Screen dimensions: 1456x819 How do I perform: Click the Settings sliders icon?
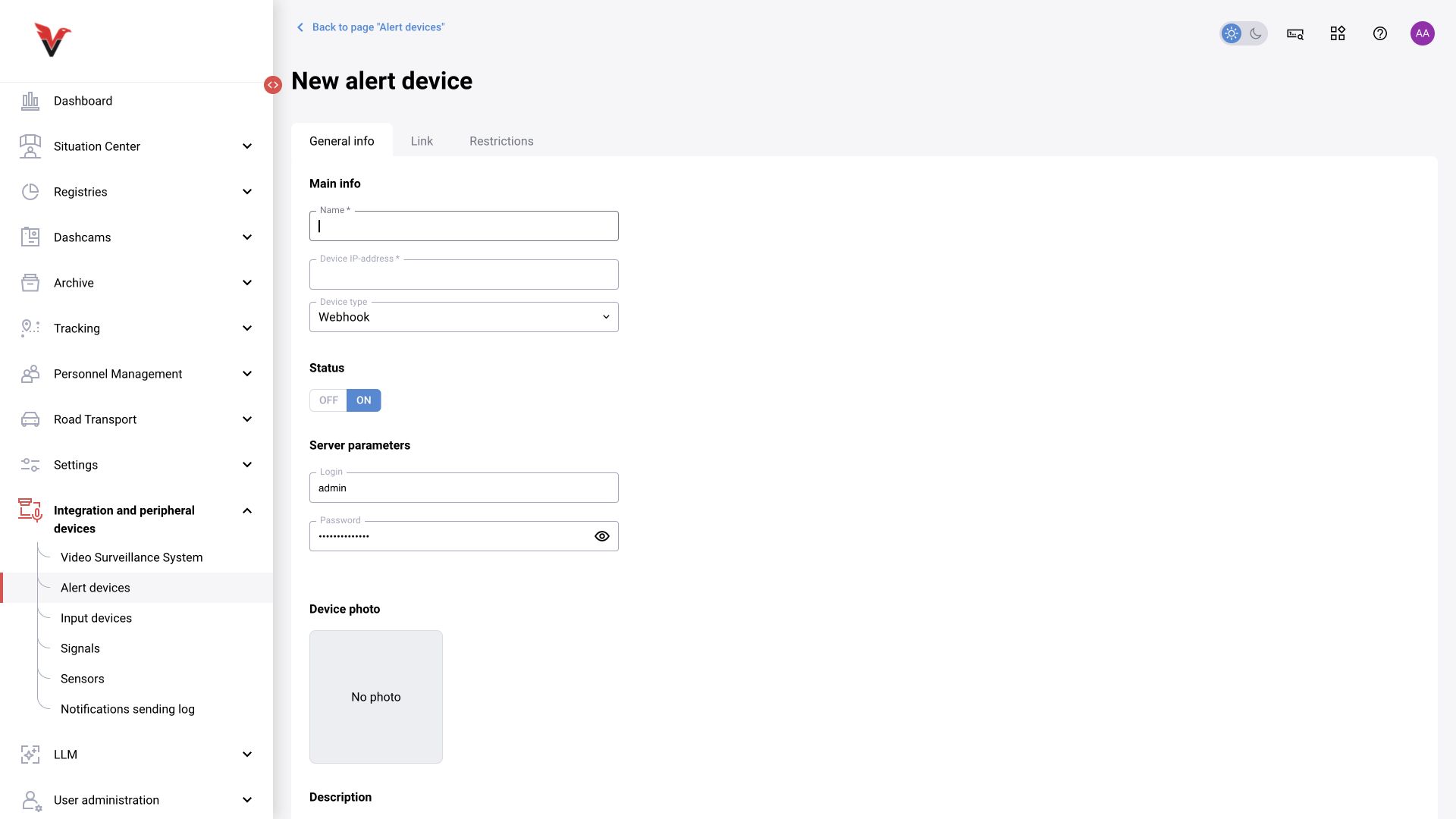(x=30, y=465)
